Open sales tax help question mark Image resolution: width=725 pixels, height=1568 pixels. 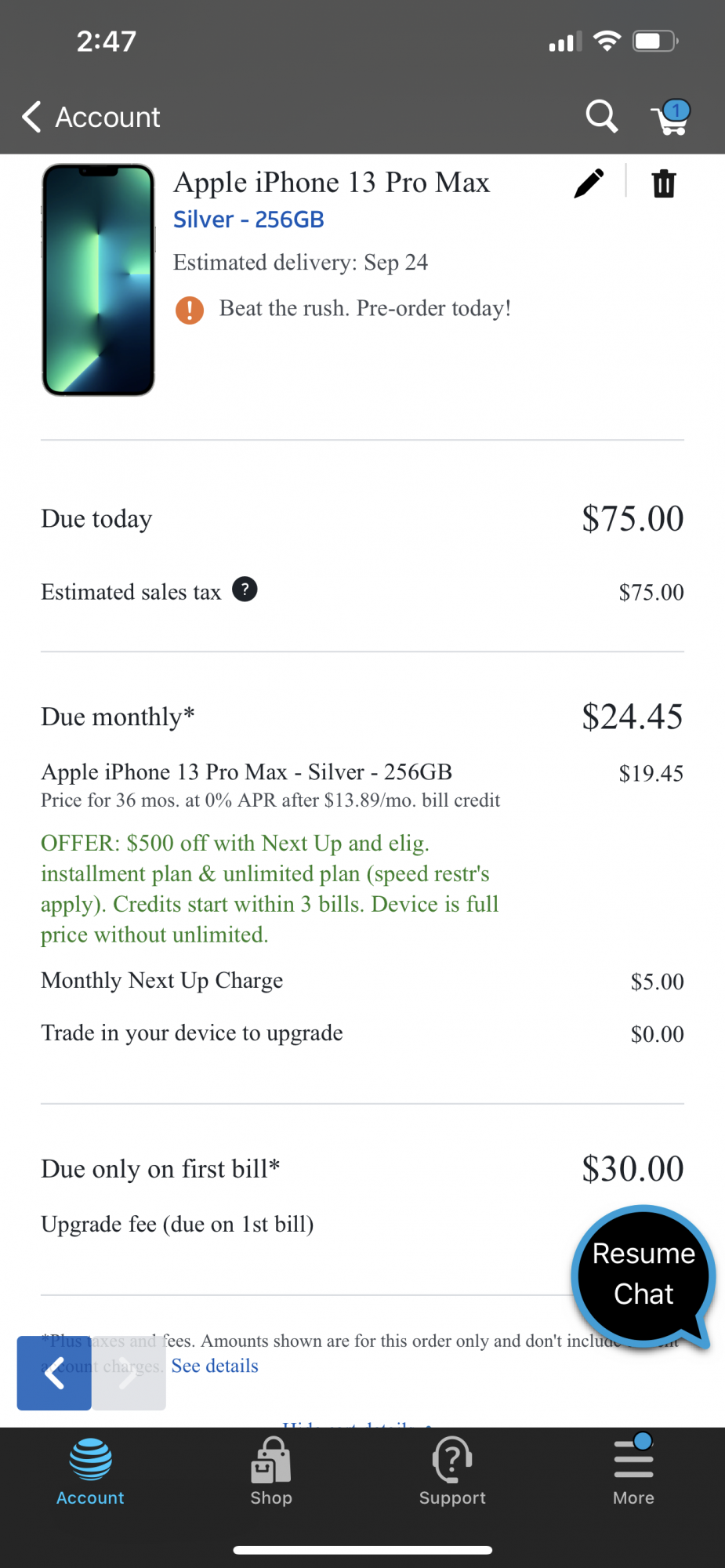(x=245, y=590)
